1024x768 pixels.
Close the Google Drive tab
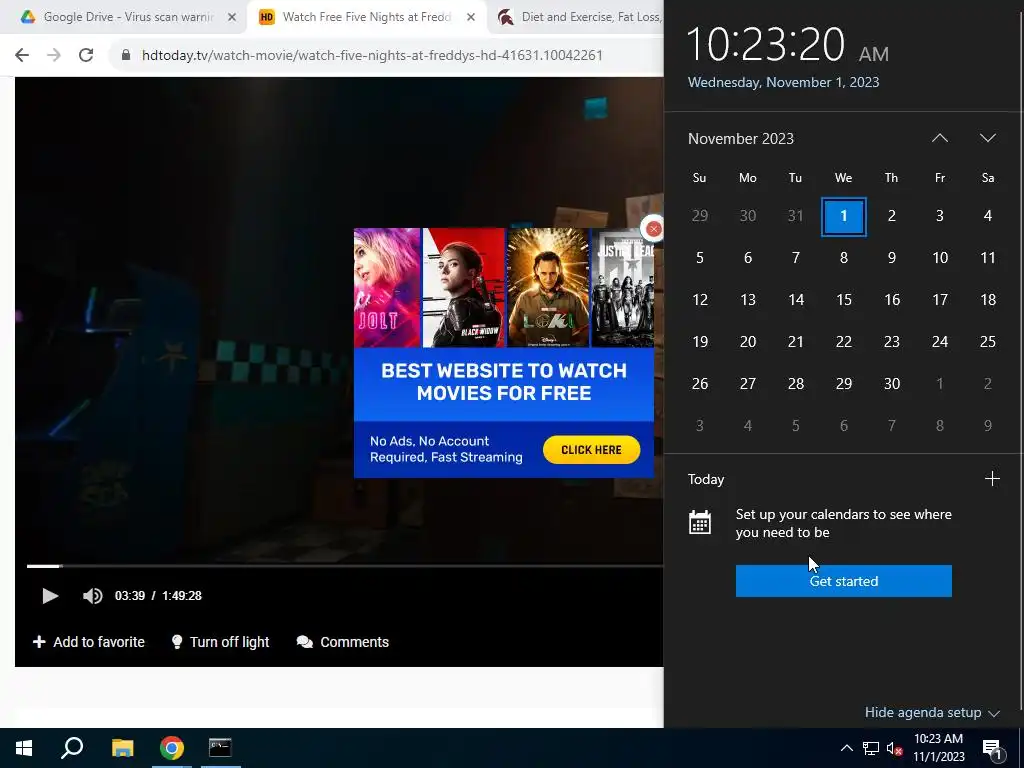232,18
